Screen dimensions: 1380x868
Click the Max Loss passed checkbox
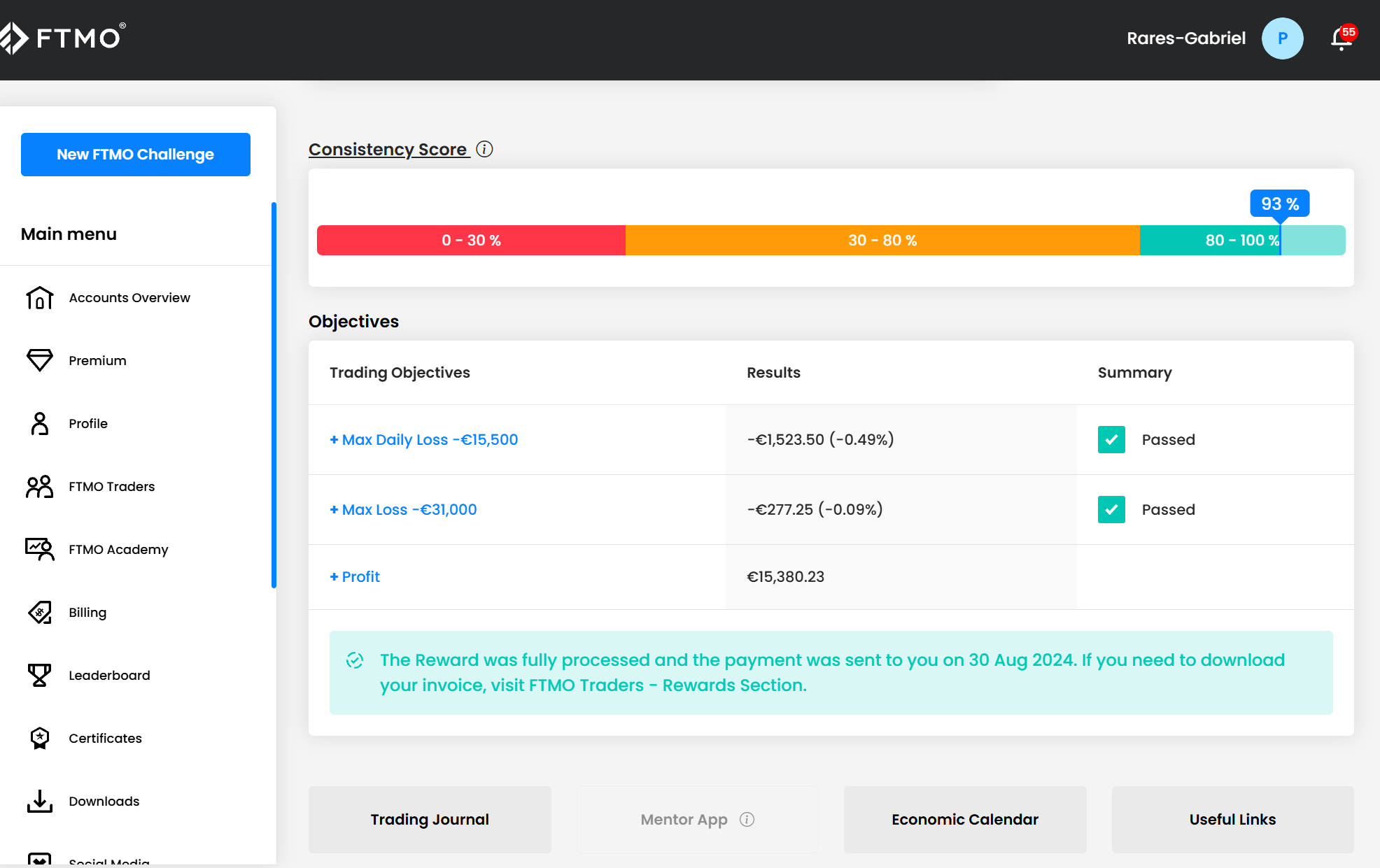[1111, 509]
